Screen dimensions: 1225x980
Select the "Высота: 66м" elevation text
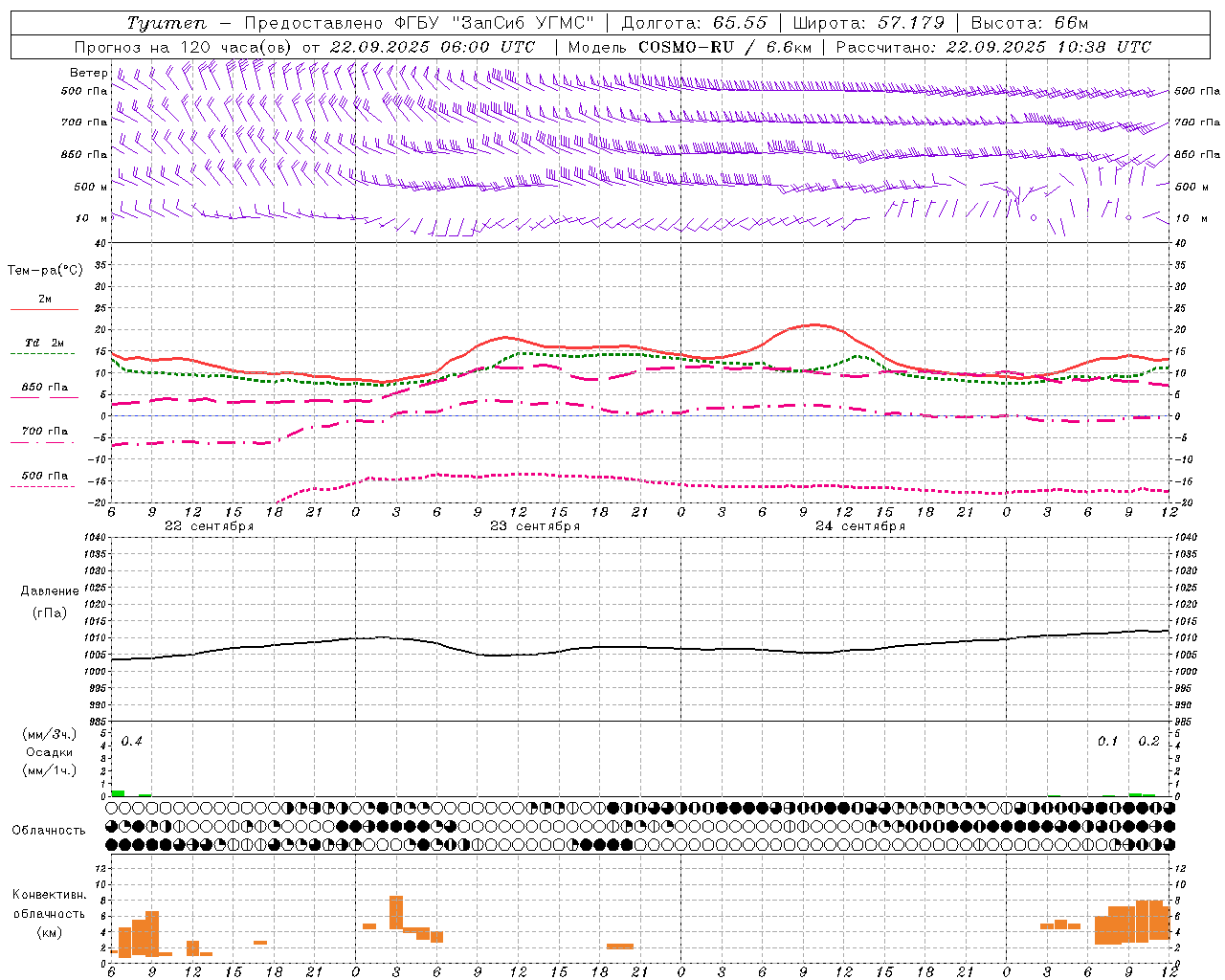[1029, 23]
